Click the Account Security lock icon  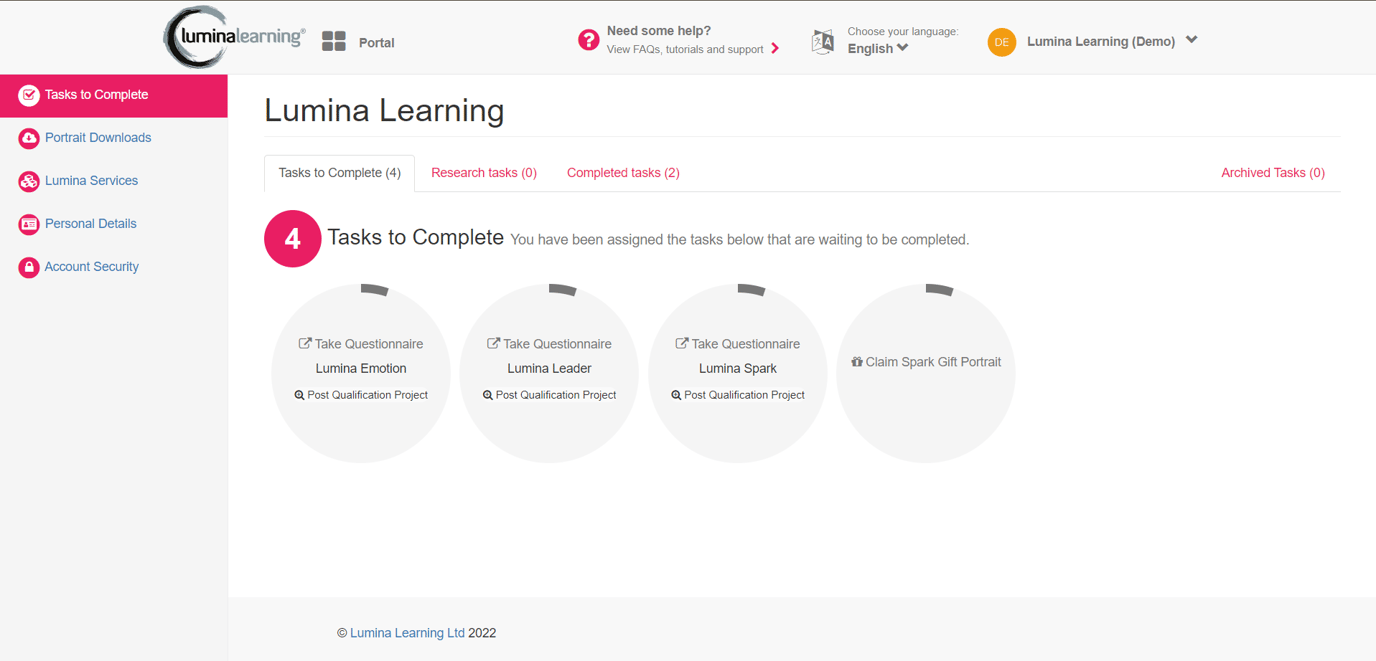pos(29,267)
